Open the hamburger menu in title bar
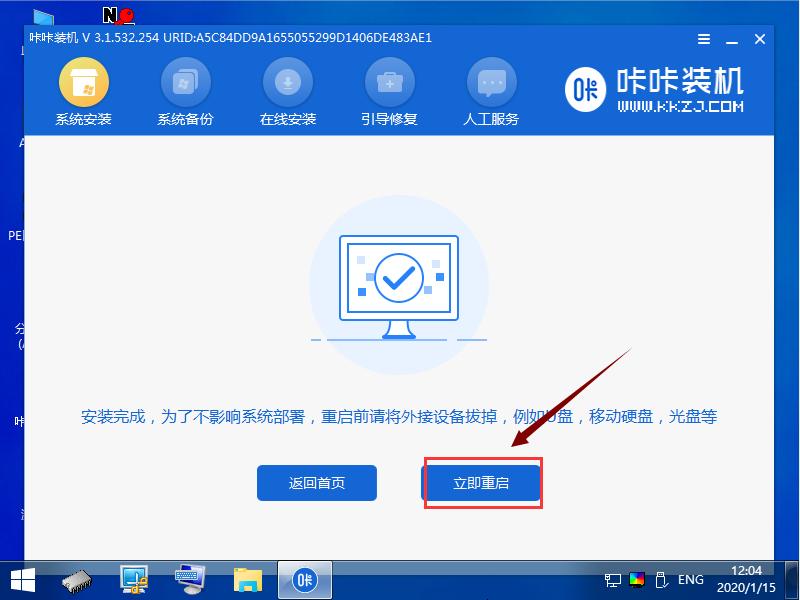 704,39
